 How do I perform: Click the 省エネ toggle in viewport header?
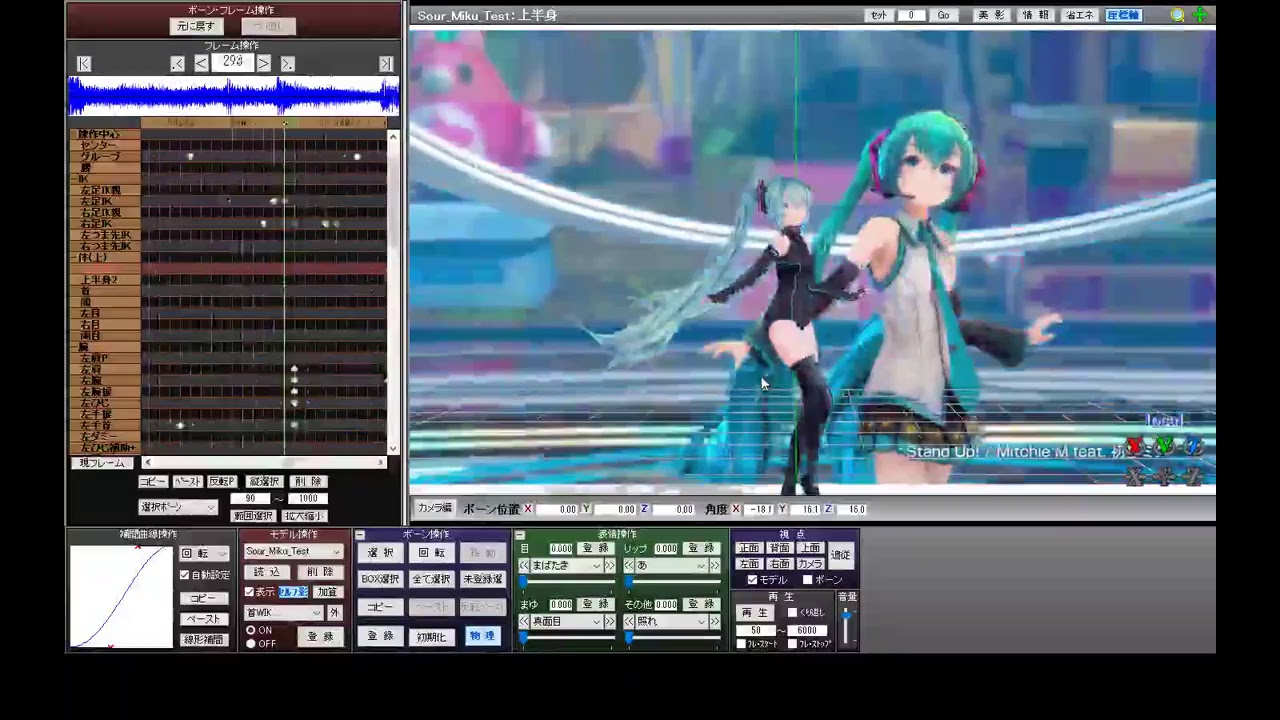pyautogui.click(x=1079, y=15)
